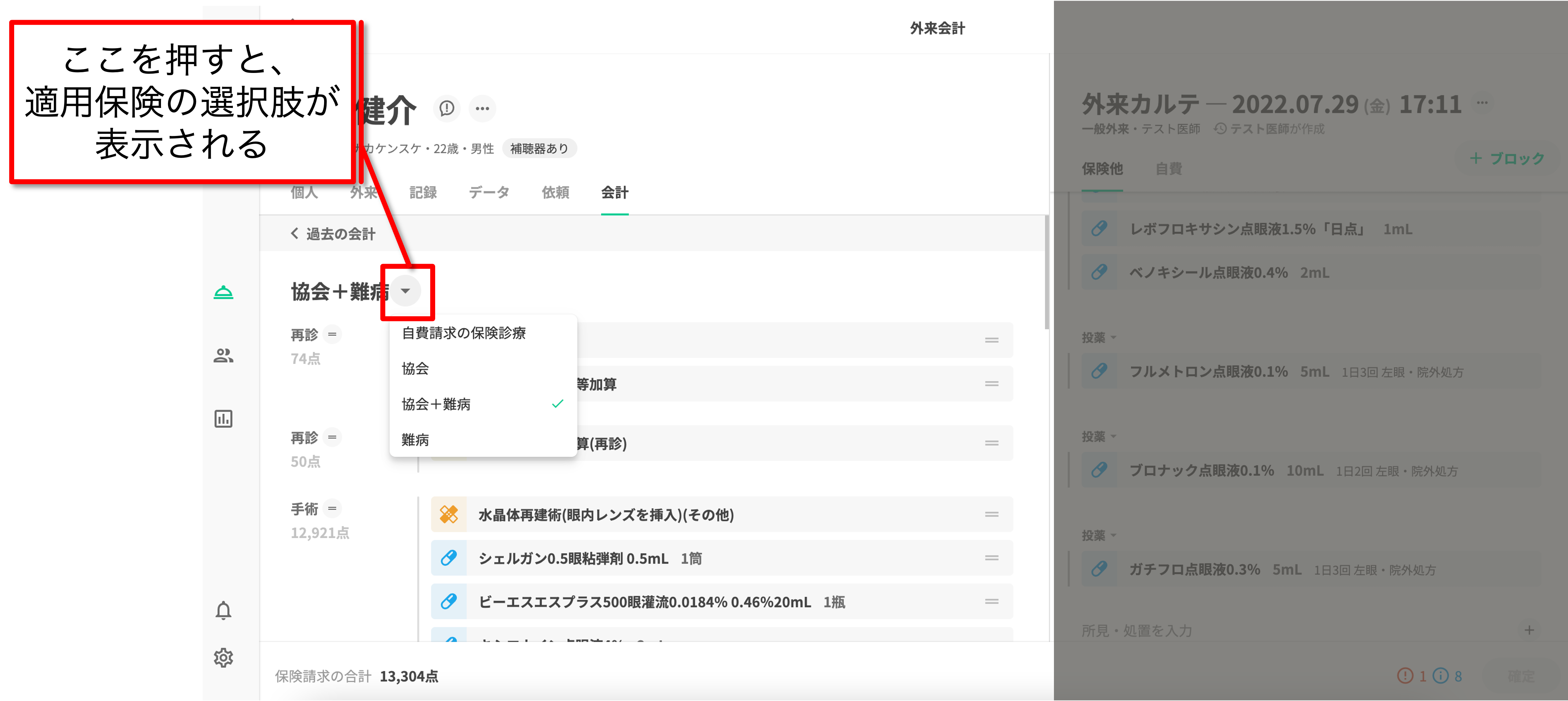Choose 協会 option in dropdown list
Image resolution: width=1568 pixels, height=701 pixels.
point(415,369)
